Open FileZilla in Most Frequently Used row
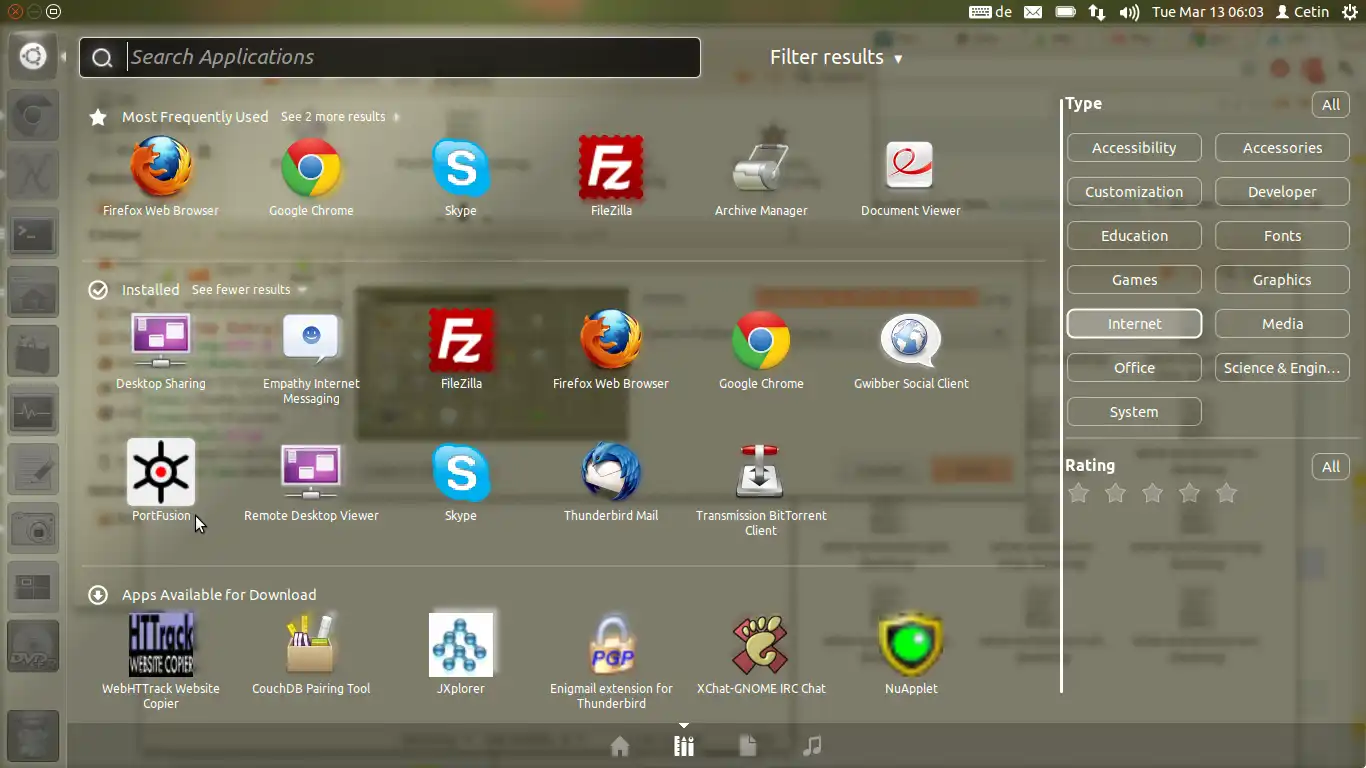 (x=611, y=176)
